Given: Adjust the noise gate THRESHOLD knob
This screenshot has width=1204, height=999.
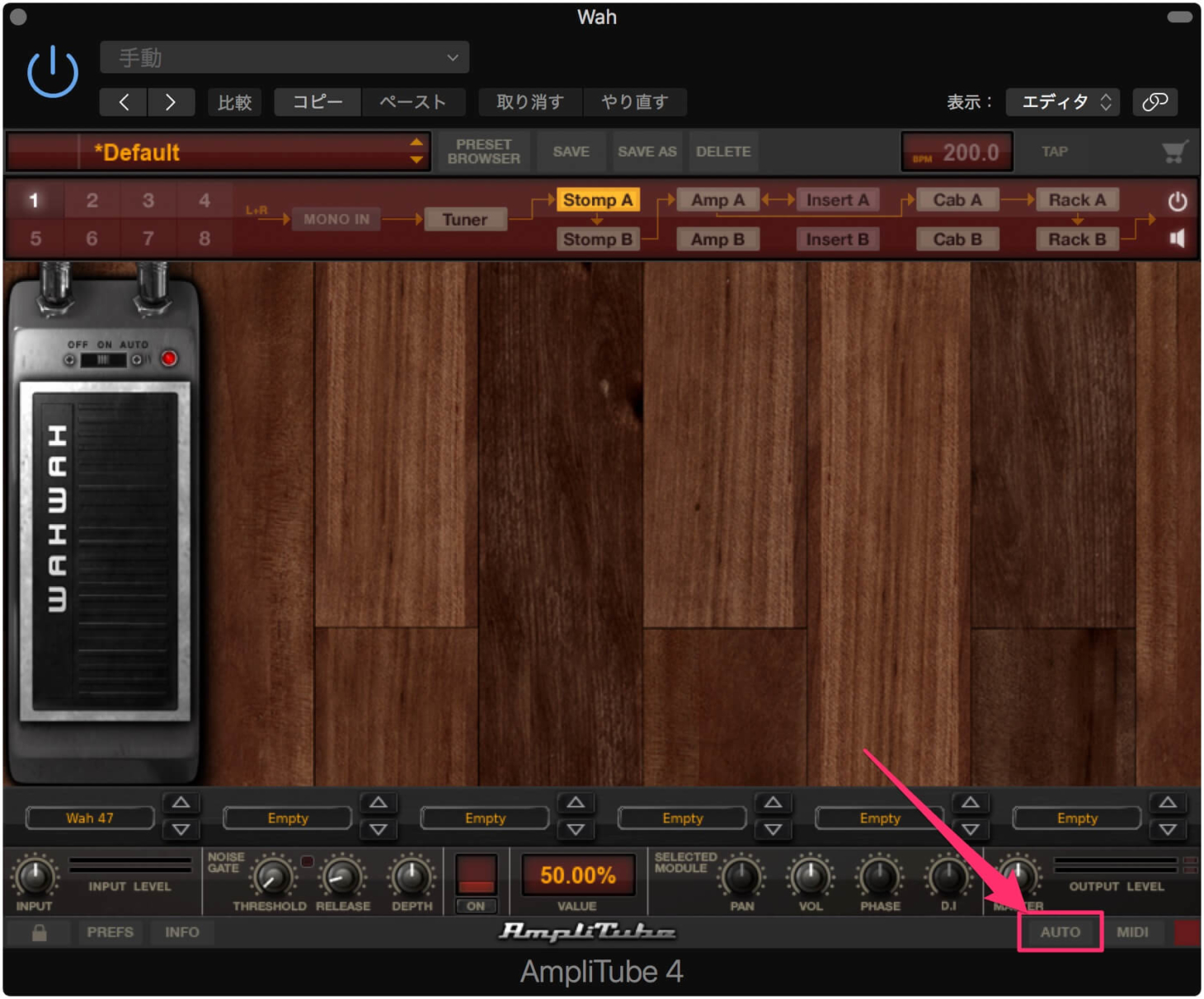Looking at the screenshot, I should [x=271, y=878].
